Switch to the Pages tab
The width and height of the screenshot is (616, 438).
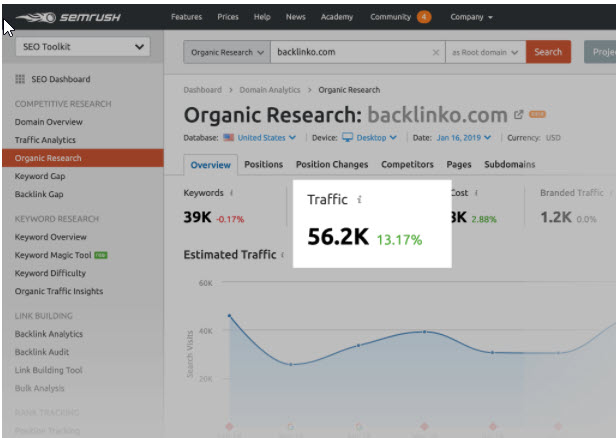(459, 165)
